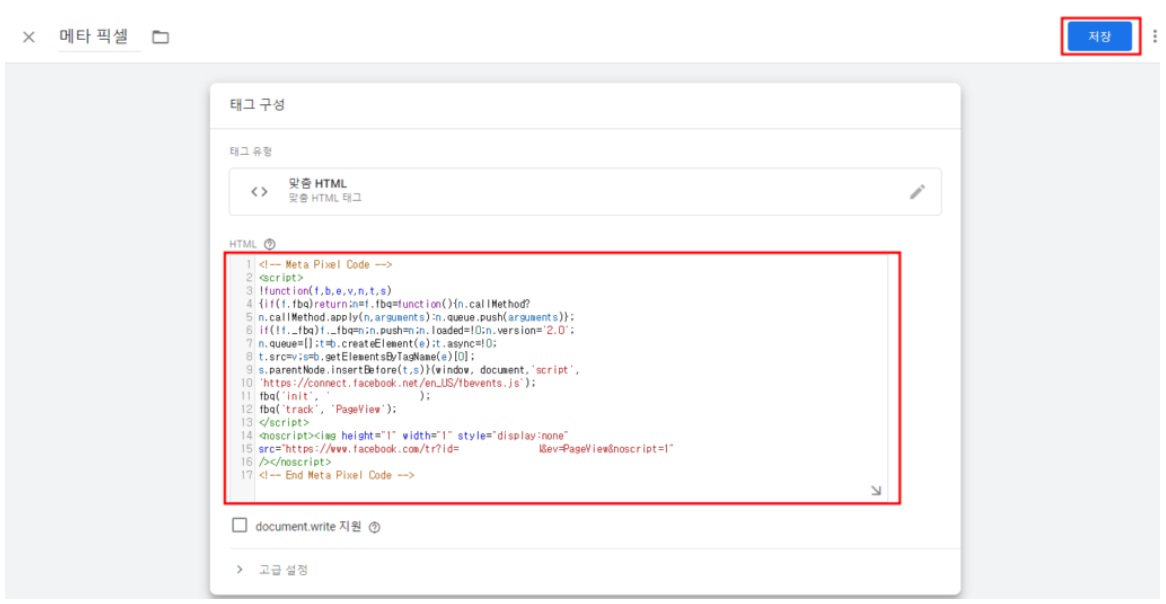Image resolution: width=1166 pixels, height=604 pixels.
Task: Click the code brackets icon for 맞춤 HTML
Action: [259, 192]
